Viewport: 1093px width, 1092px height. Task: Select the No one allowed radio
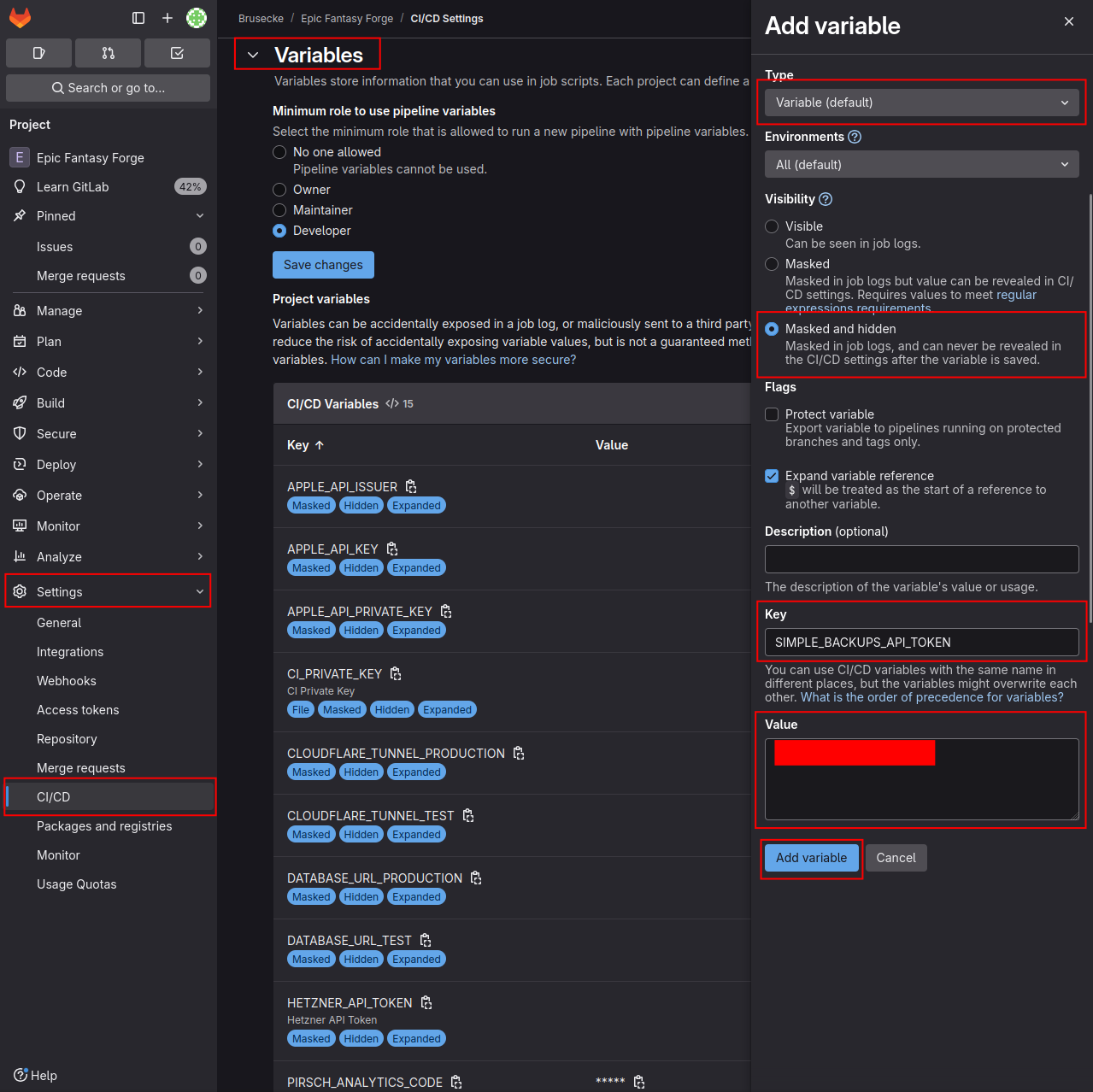click(279, 152)
